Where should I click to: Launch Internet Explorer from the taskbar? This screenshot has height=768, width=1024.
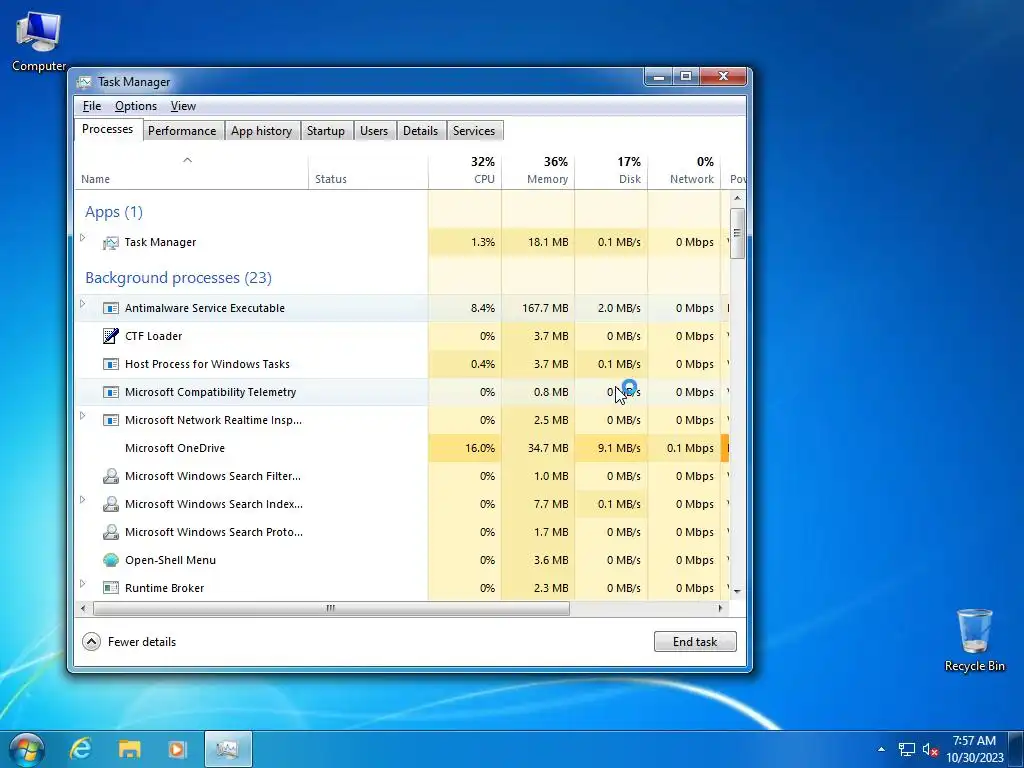[80, 749]
